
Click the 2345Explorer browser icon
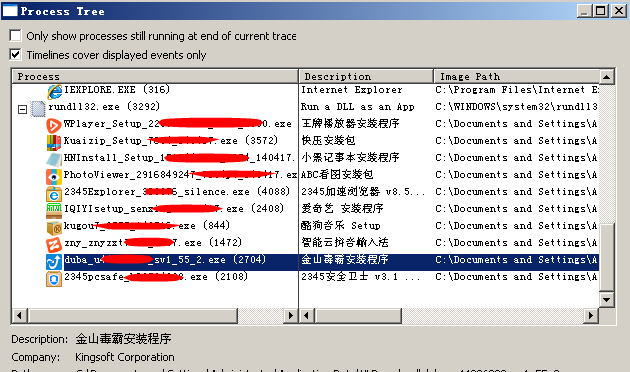[54, 194]
